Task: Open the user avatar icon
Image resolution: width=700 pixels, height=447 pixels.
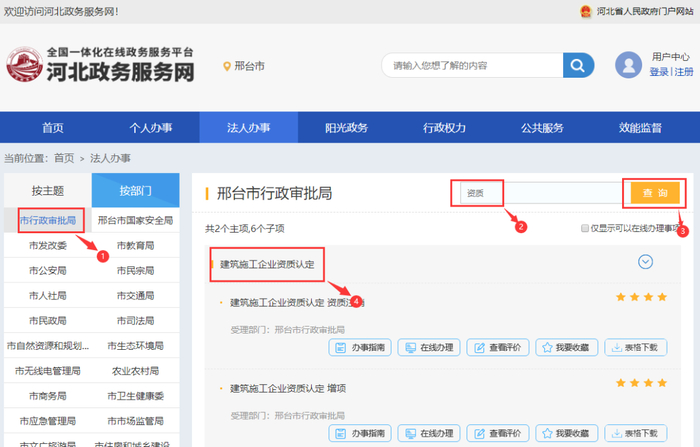Action: point(628,65)
